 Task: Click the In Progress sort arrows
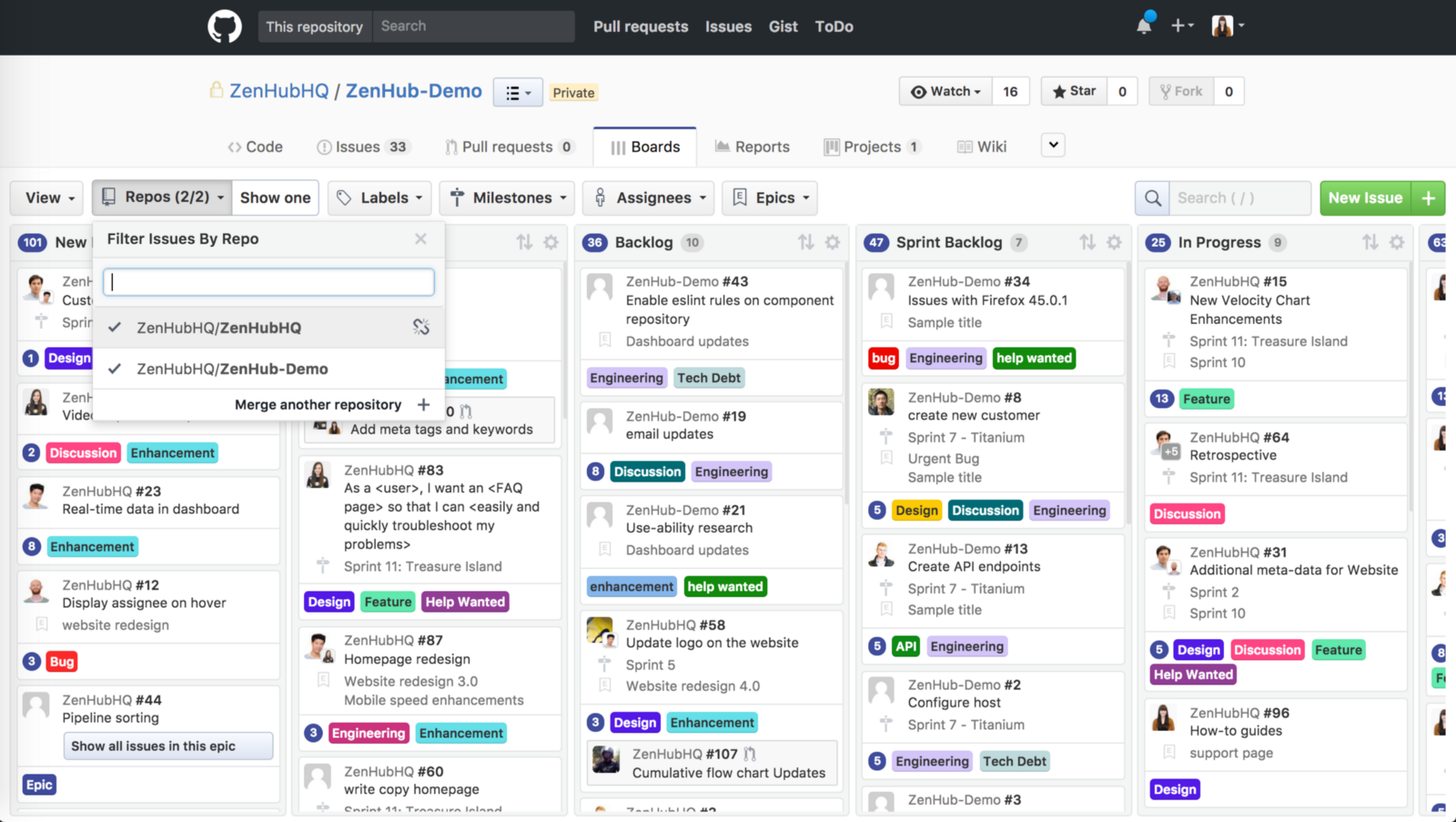click(1370, 242)
